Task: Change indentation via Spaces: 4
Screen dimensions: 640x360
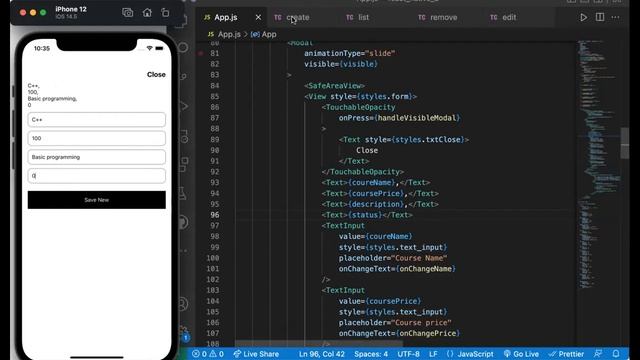Action: click(x=371, y=354)
